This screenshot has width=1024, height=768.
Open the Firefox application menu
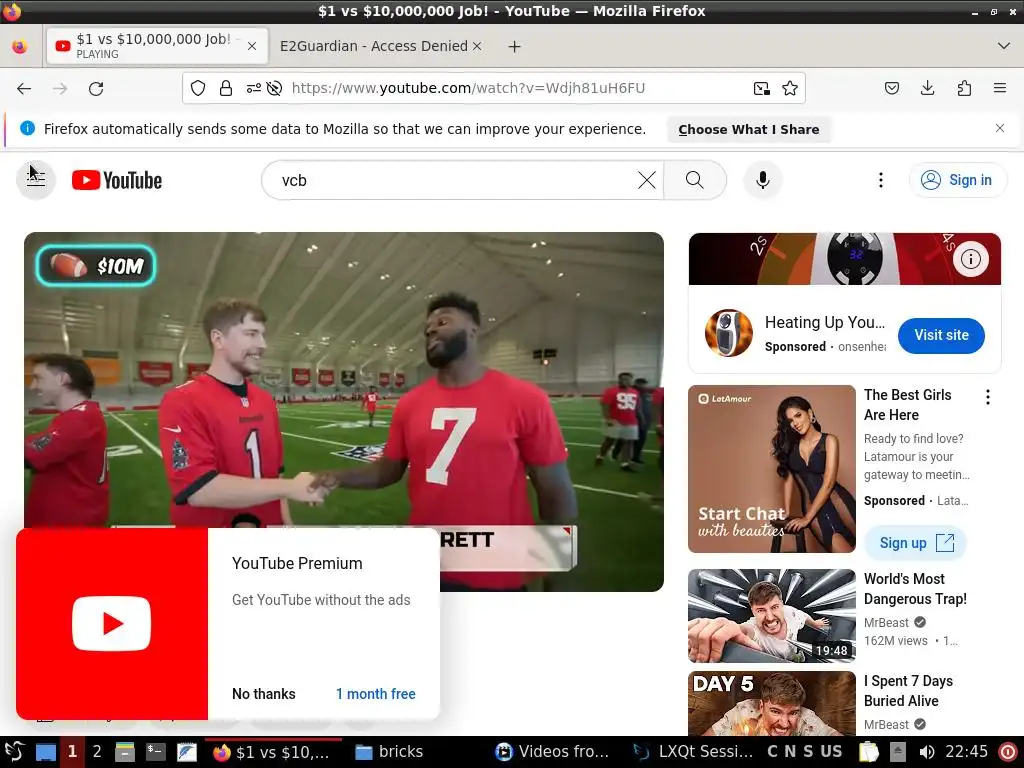pyautogui.click(x=1000, y=88)
